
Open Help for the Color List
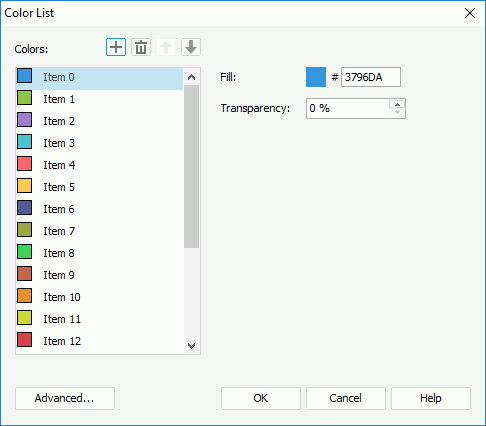coord(431,398)
